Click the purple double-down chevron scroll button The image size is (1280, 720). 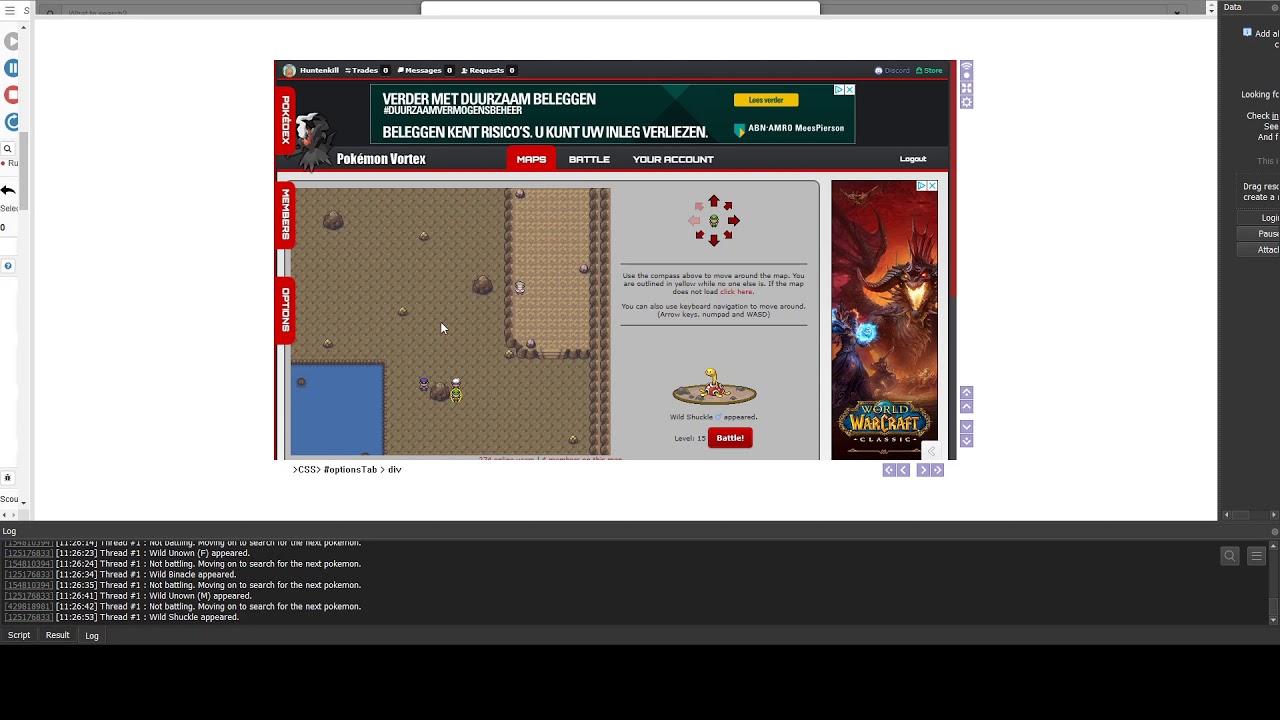click(966, 441)
